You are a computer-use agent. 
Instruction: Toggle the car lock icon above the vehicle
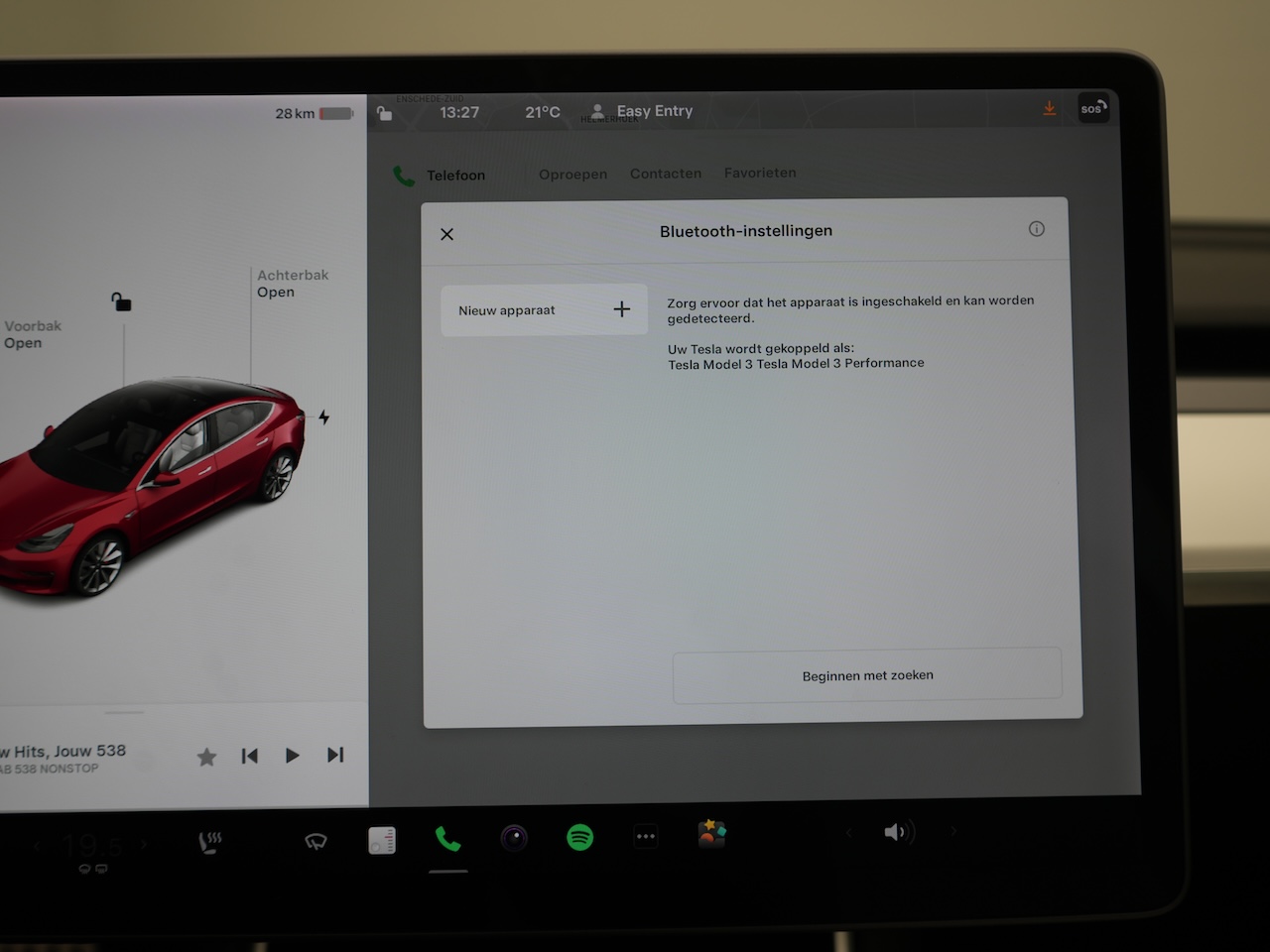(121, 301)
